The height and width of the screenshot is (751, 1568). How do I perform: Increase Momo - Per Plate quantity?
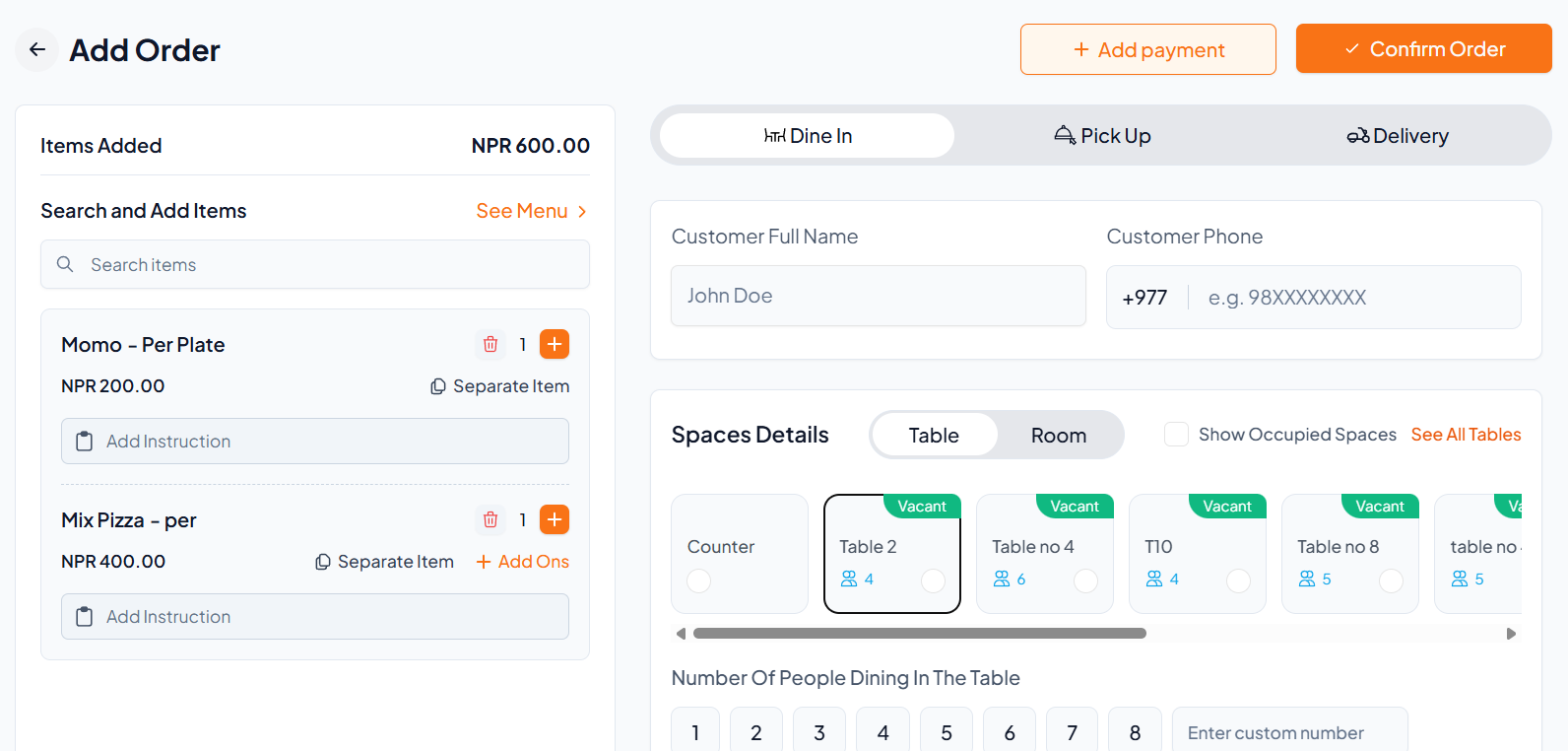point(555,344)
